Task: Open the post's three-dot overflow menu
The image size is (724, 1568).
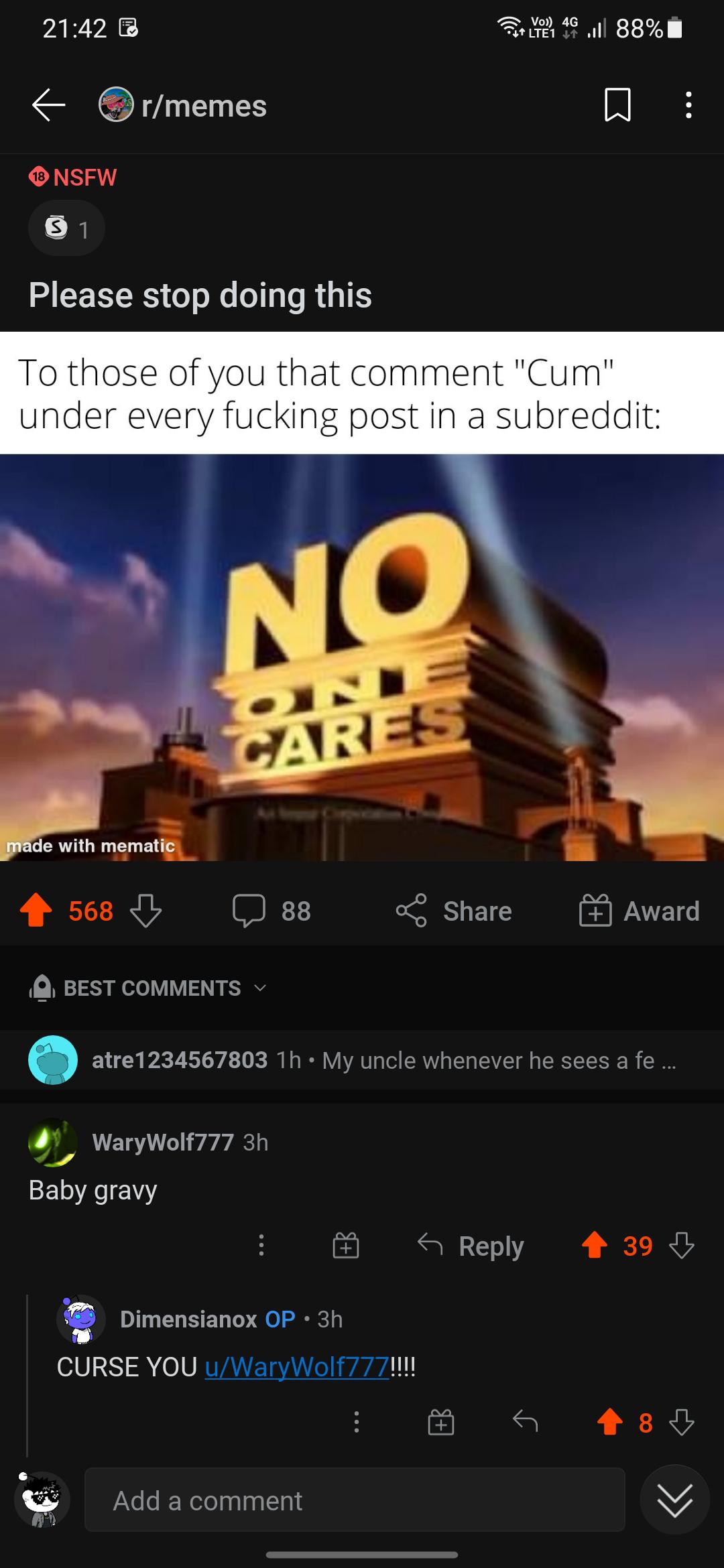Action: pyautogui.click(x=688, y=106)
